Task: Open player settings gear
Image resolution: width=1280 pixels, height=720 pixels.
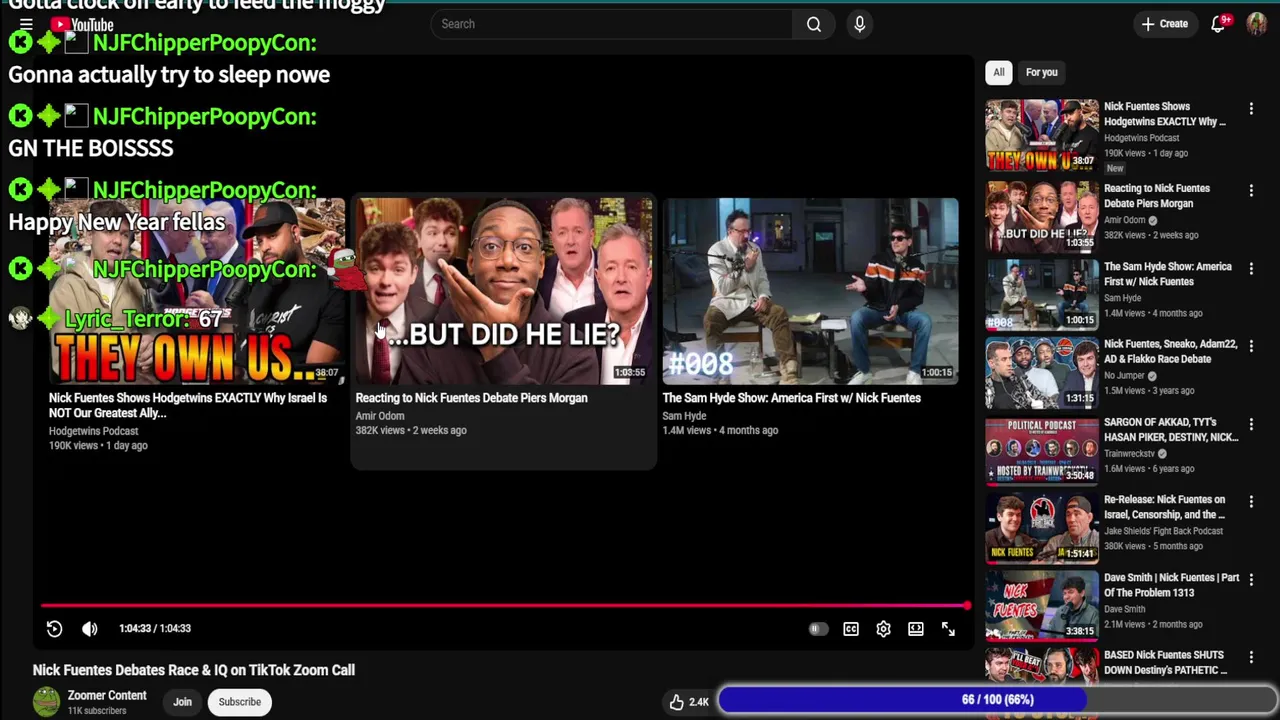Action: pos(883,629)
